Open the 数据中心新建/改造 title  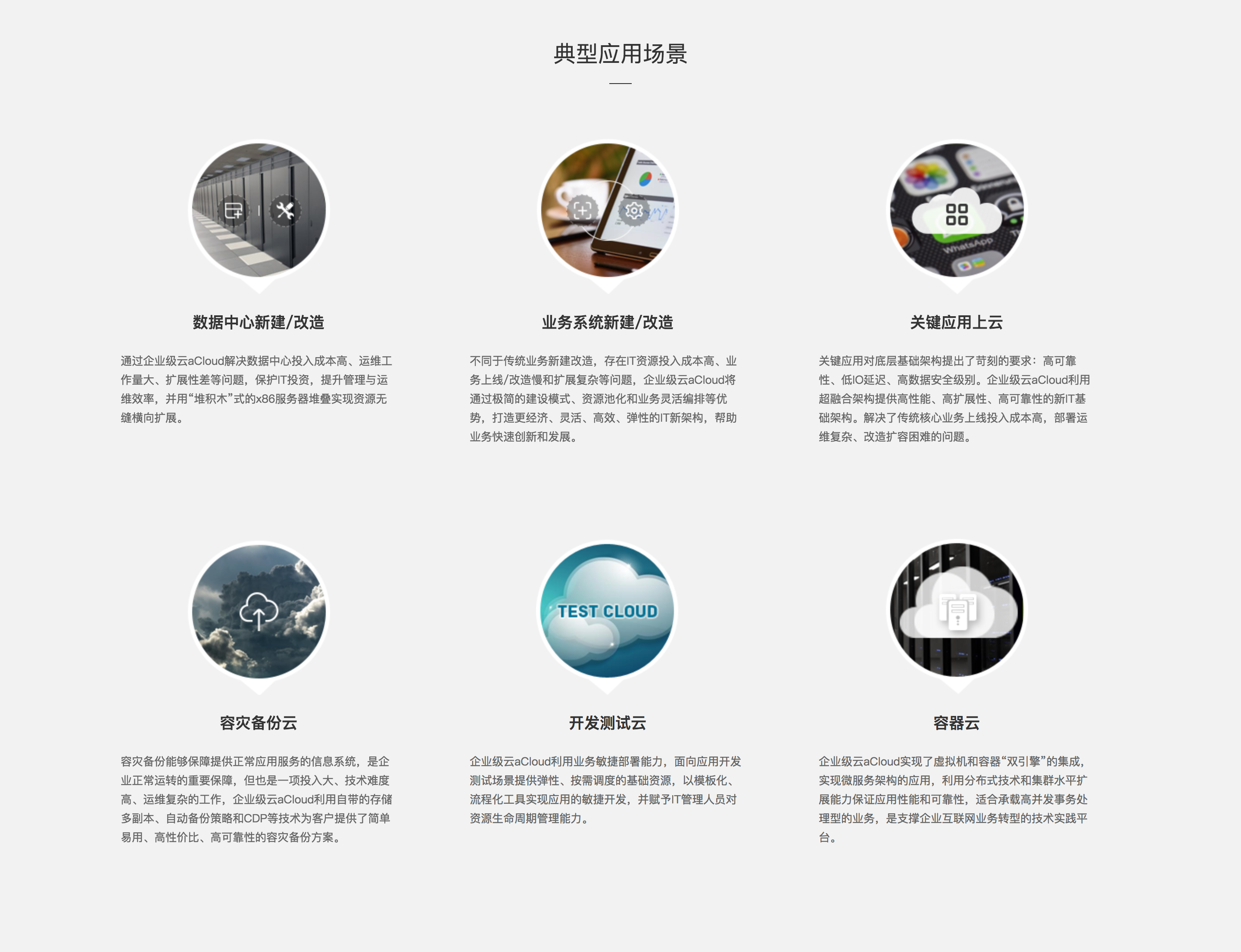[x=259, y=323]
